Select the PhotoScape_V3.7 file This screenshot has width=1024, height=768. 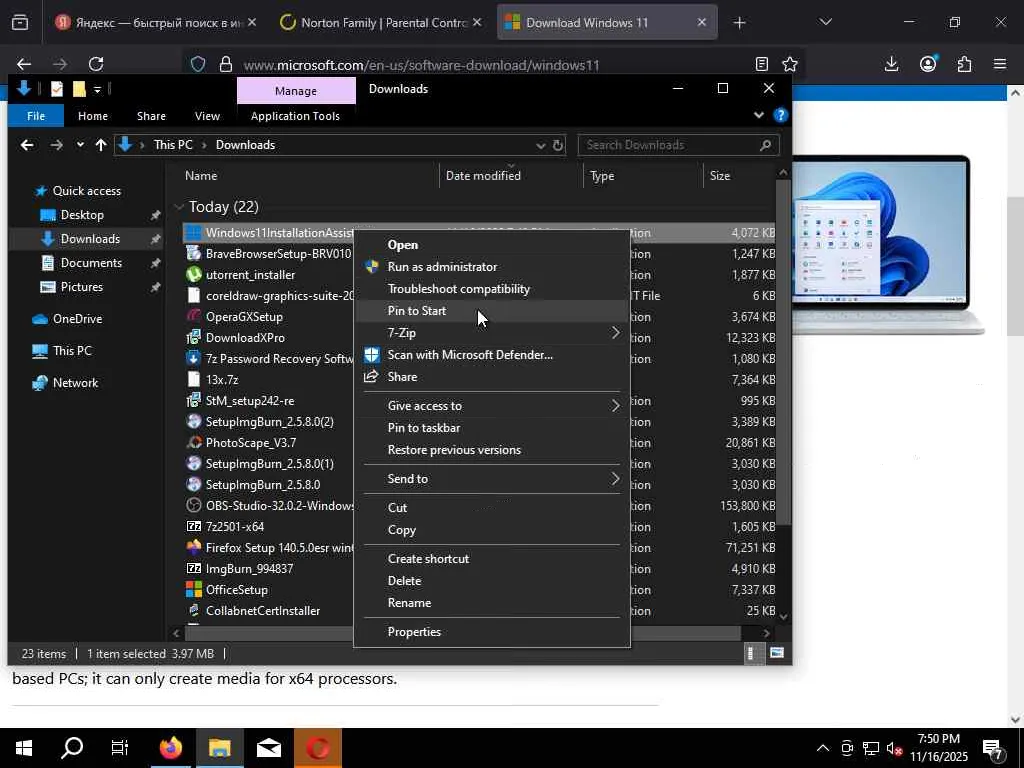tap(251, 443)
